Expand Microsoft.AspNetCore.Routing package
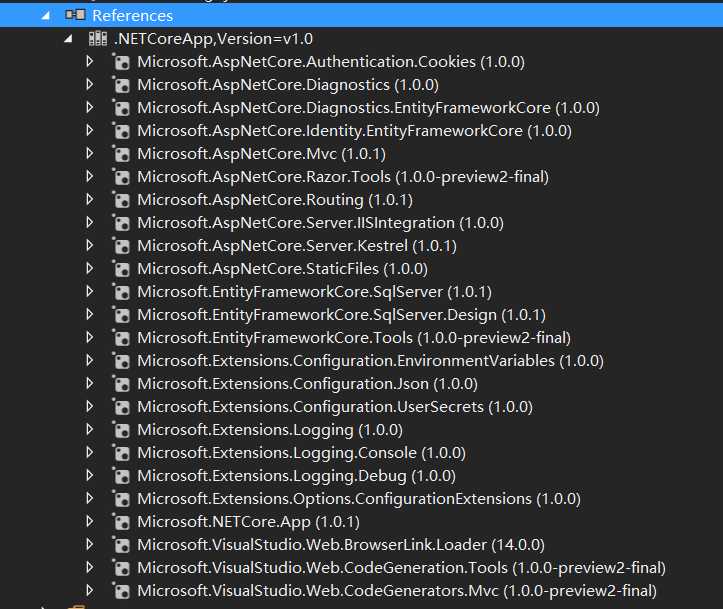The width and height of the screenshot is (723, 609). (90, 200)
